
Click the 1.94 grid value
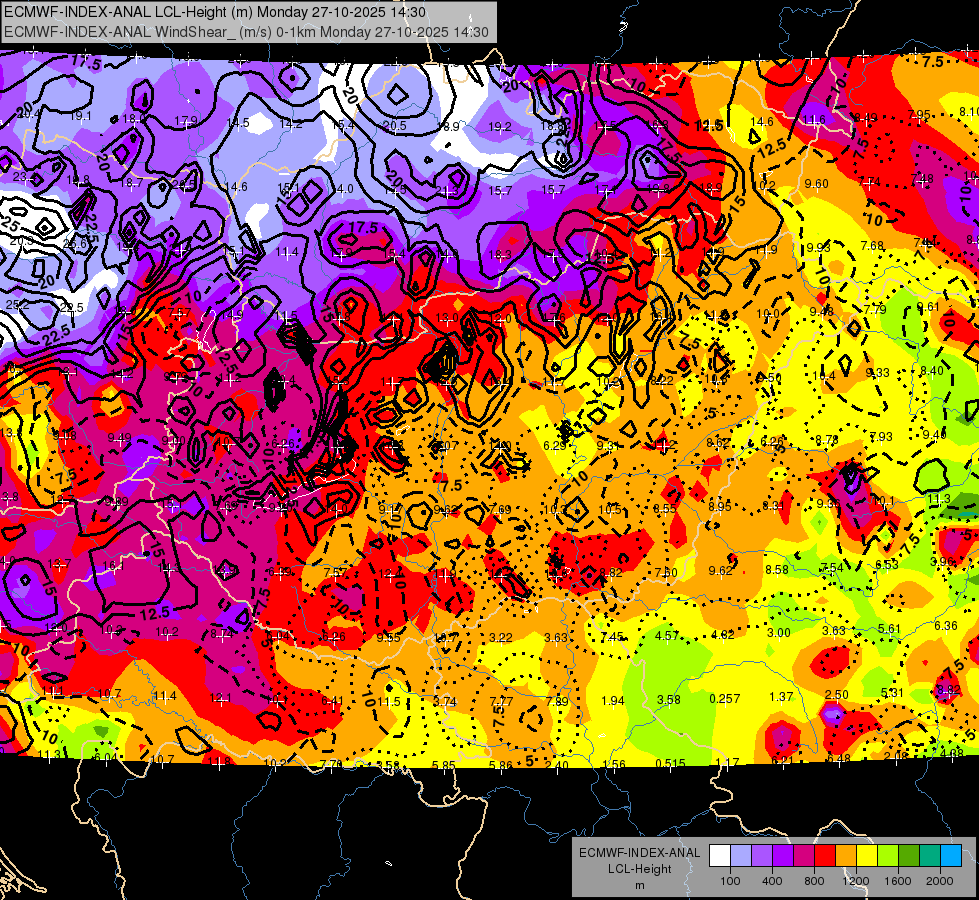612,700
